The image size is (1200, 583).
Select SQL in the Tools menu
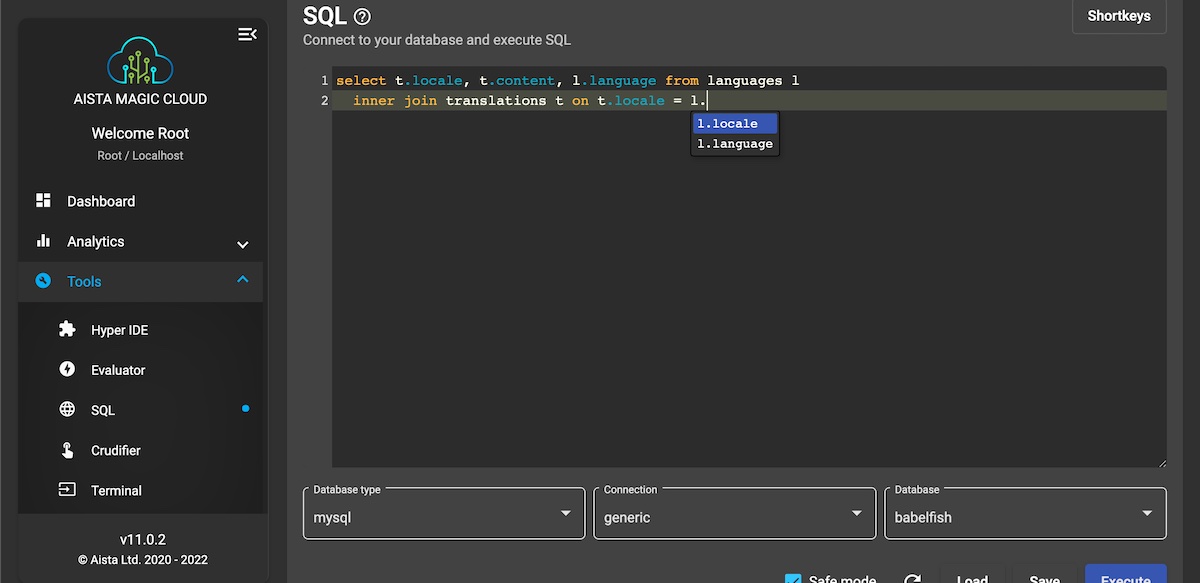tap(103, 410)
